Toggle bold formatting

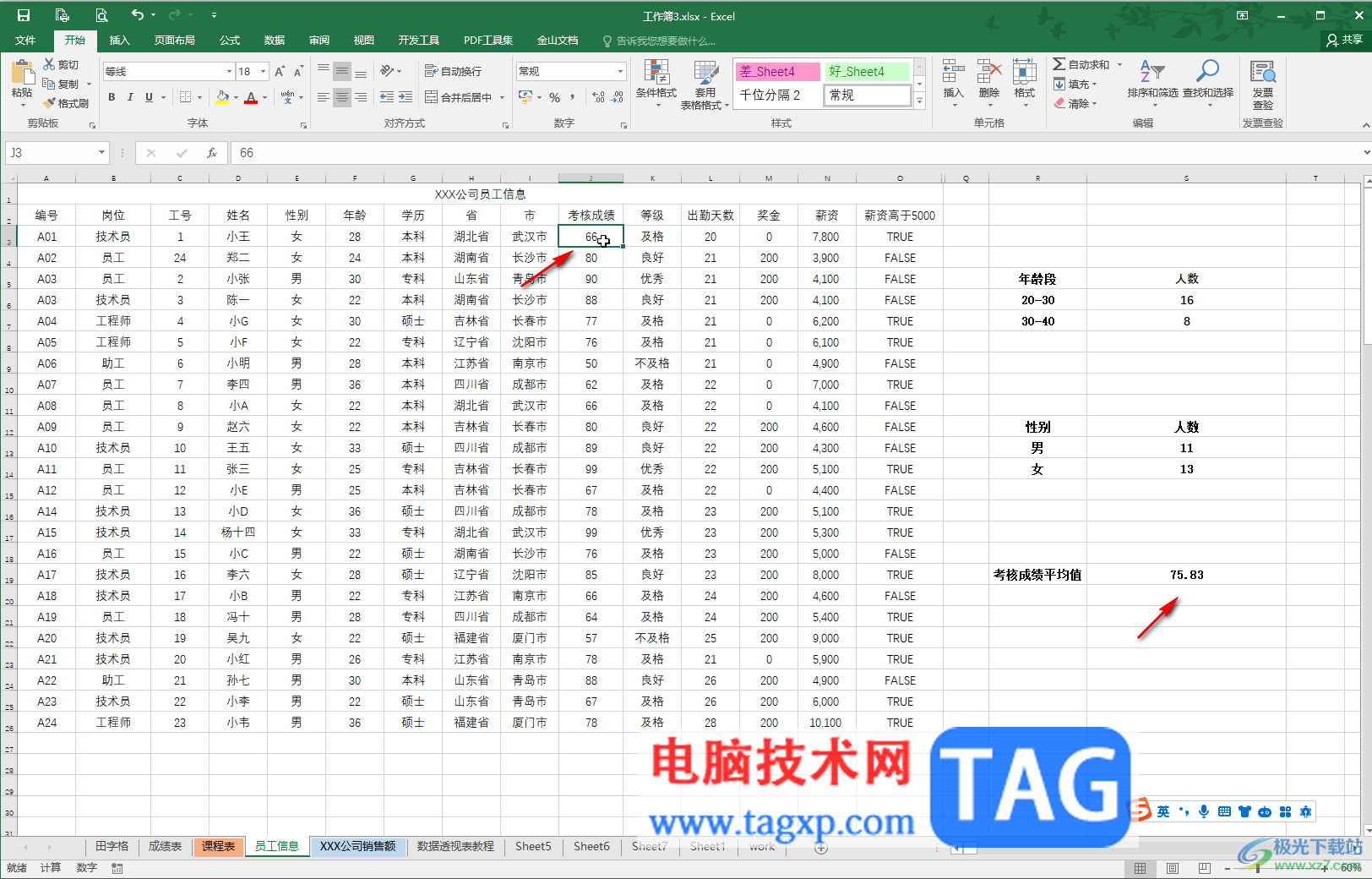tap(112, 97)
